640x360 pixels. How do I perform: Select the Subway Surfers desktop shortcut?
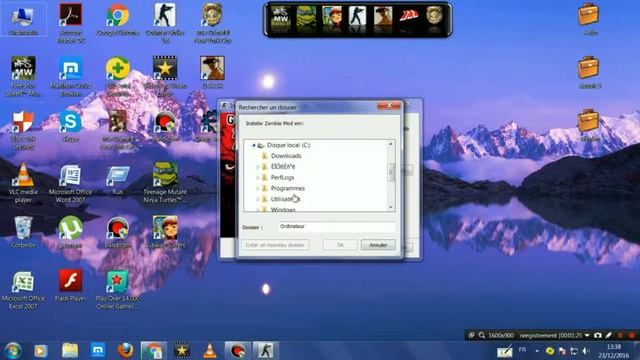[165, 232]
